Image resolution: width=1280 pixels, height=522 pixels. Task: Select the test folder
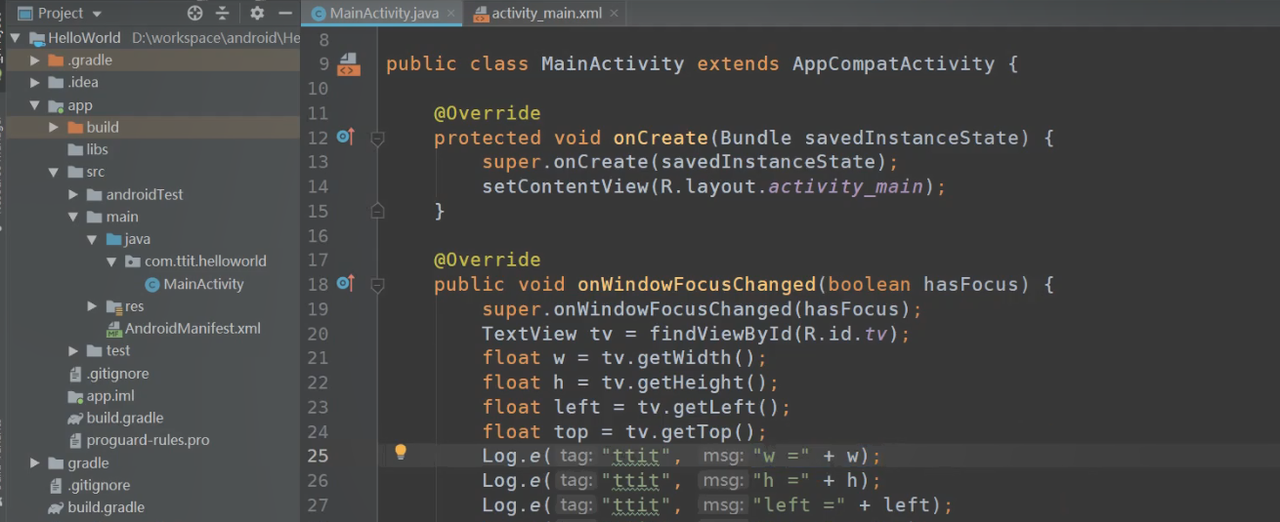click(118, 350)
